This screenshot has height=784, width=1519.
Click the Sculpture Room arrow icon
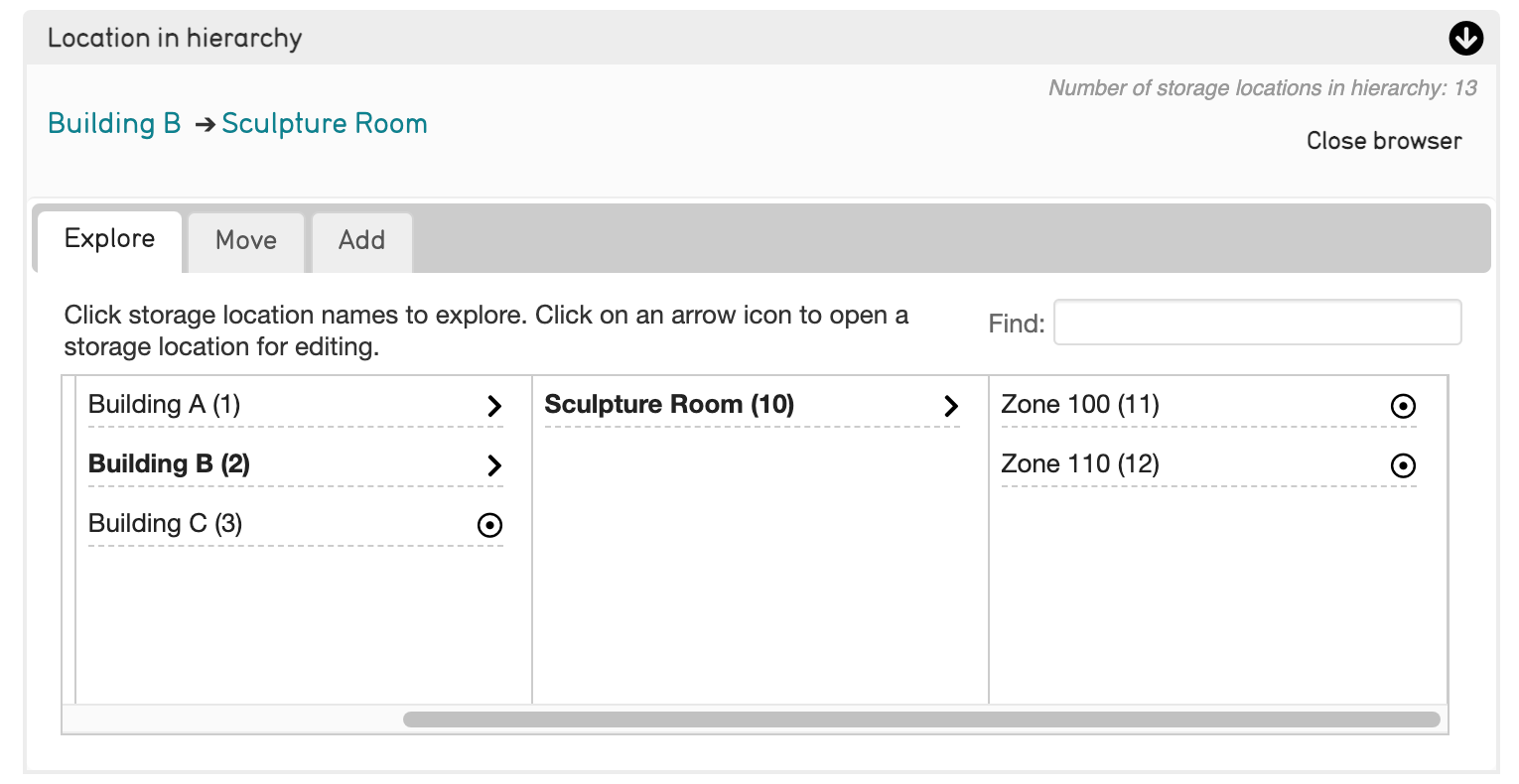[951, 406]
